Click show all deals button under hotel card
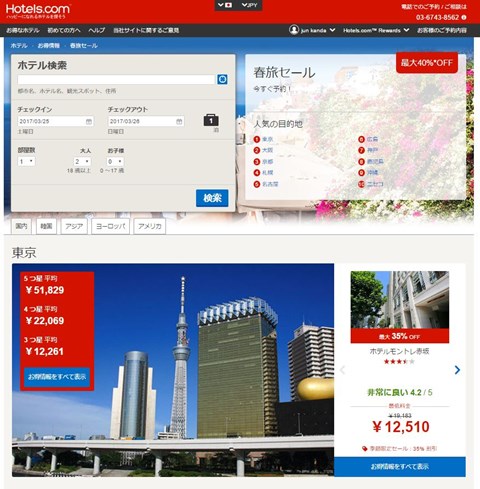The image size is (480, 489). pos(400,467)
